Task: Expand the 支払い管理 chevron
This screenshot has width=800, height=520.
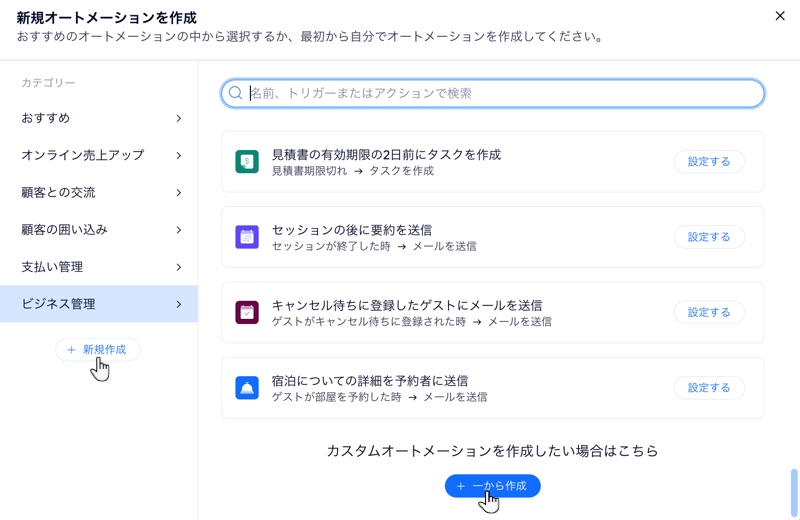Action: click(179, 267)
